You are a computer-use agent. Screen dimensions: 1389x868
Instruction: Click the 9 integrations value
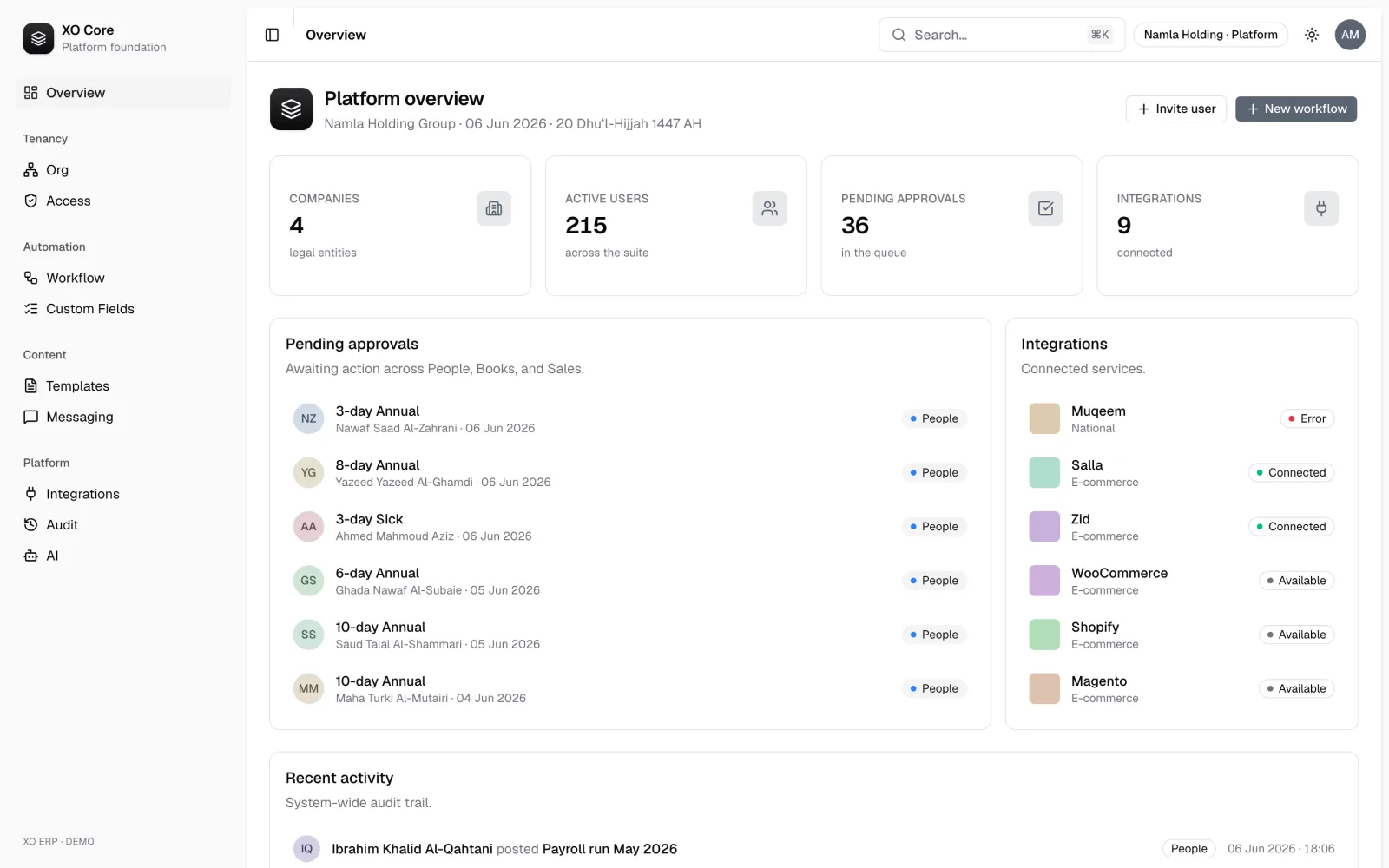(1124, 226)
